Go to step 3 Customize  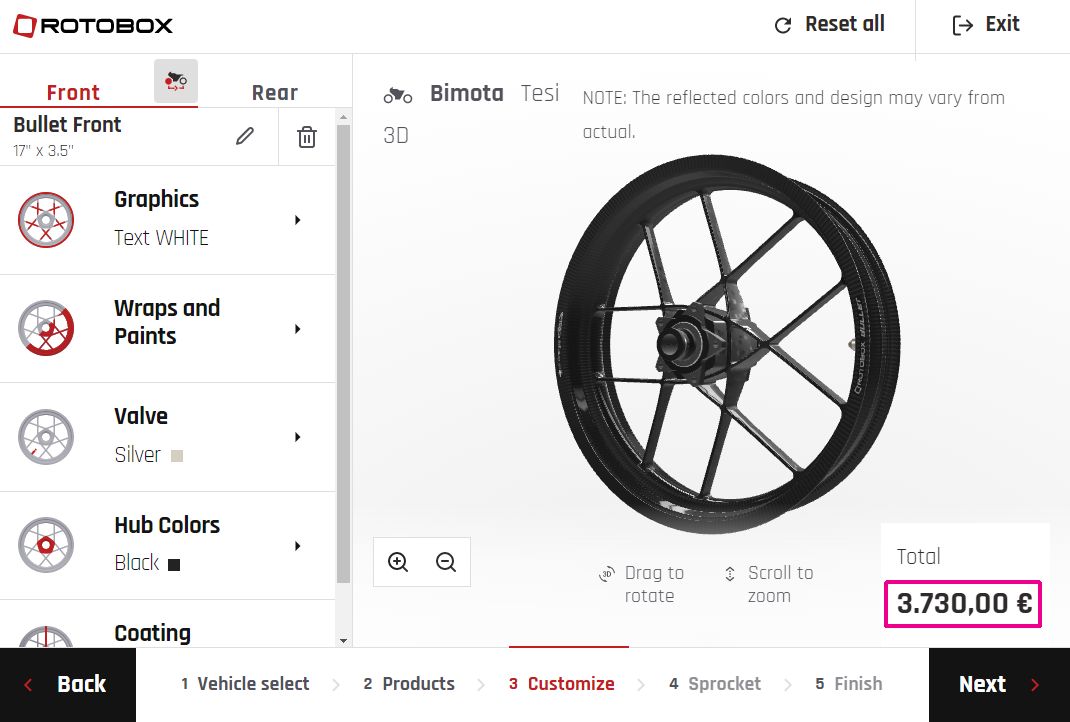tap(562, 684)
